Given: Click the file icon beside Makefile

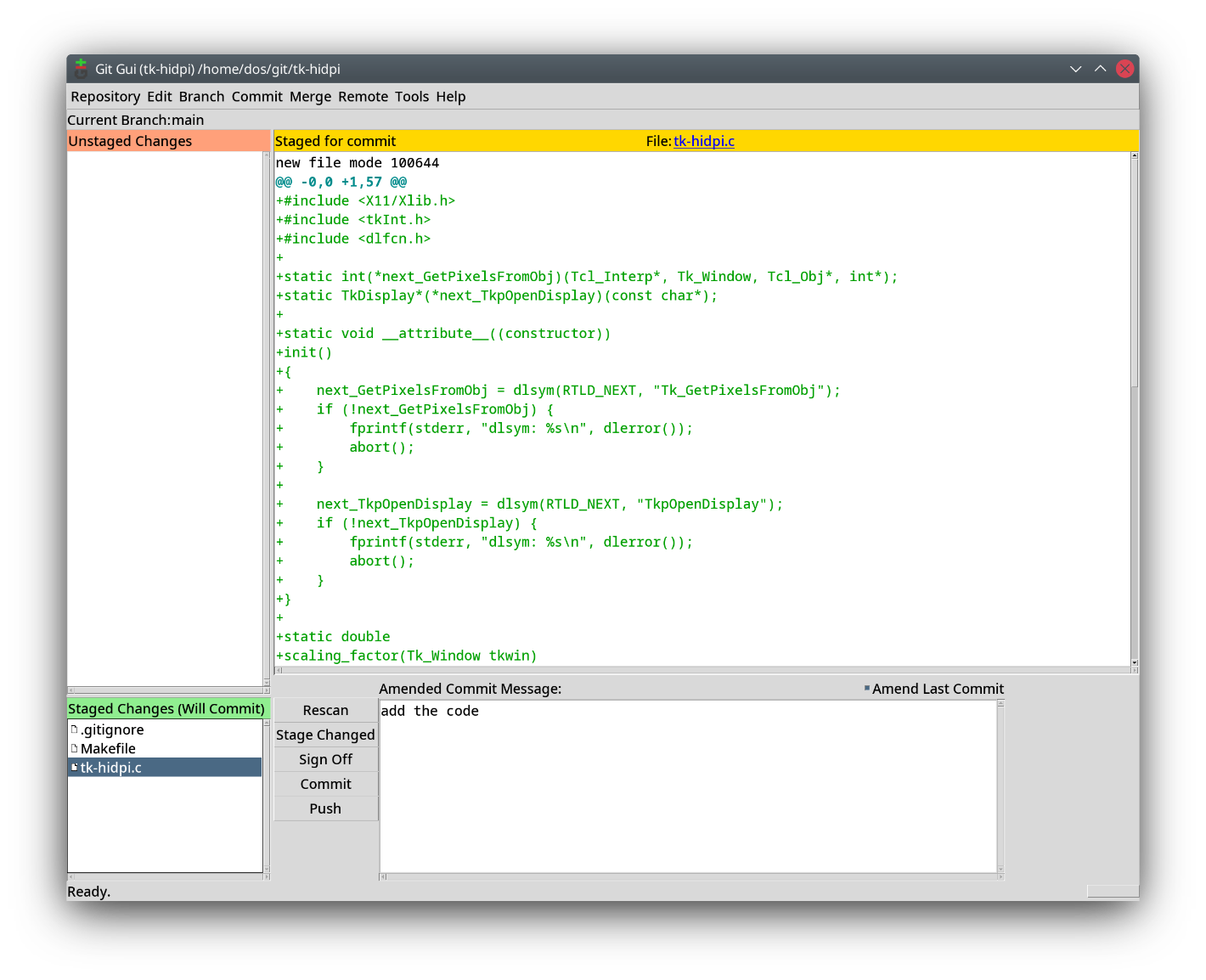Looking at the screenshot, I should 74,748.
